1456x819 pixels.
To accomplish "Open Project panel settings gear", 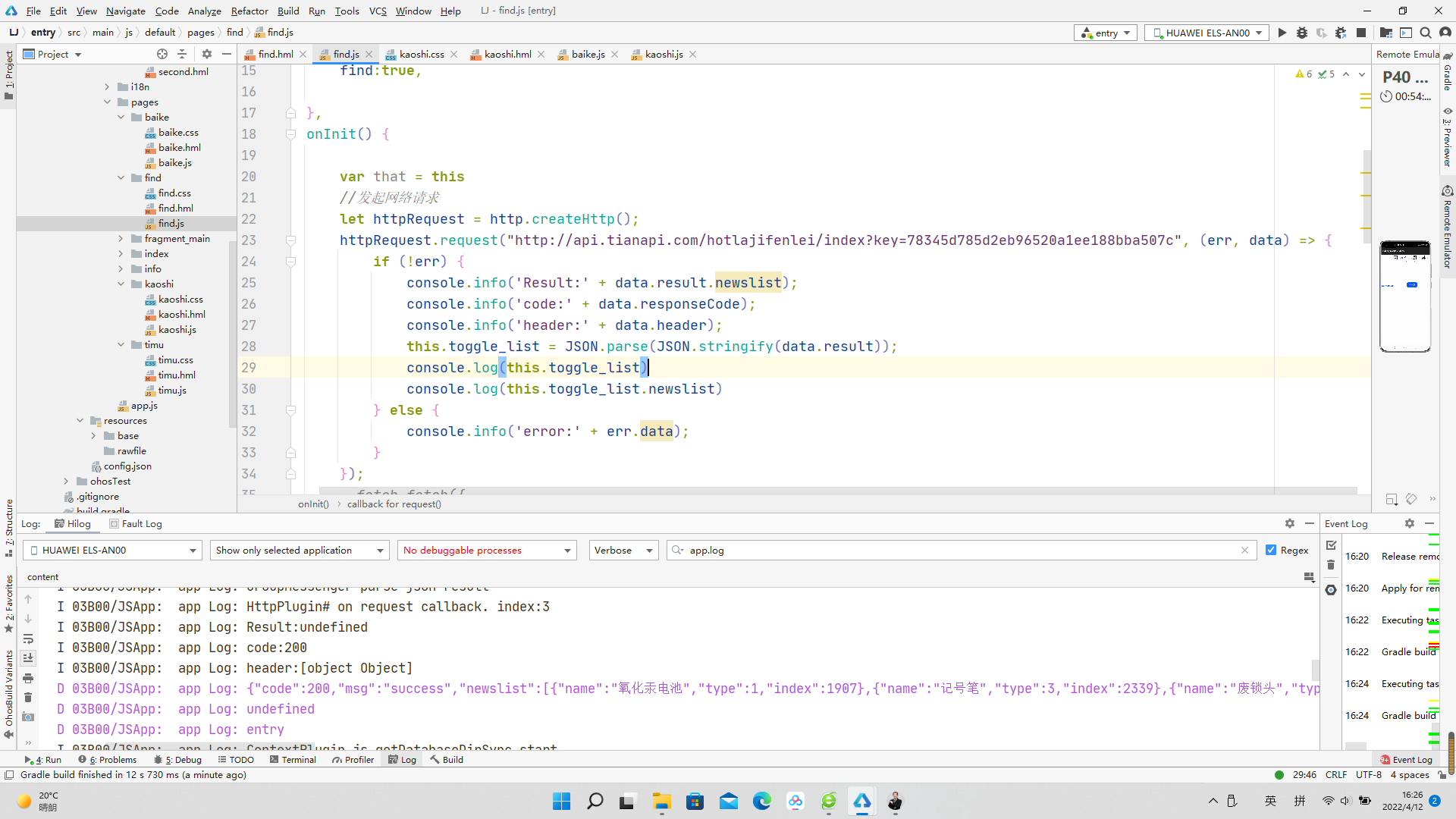I will [207, 54].
